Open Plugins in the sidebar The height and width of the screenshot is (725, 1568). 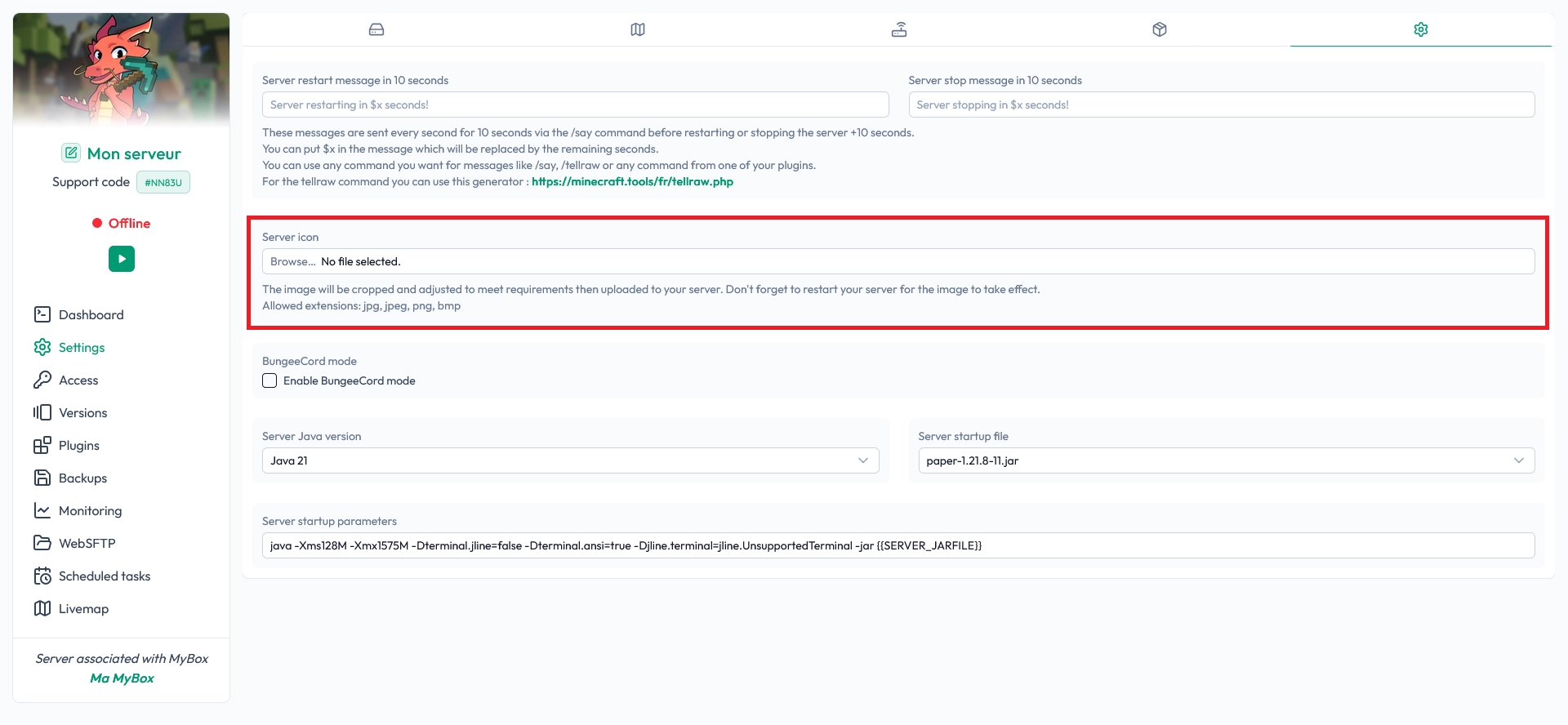(78, 445)
